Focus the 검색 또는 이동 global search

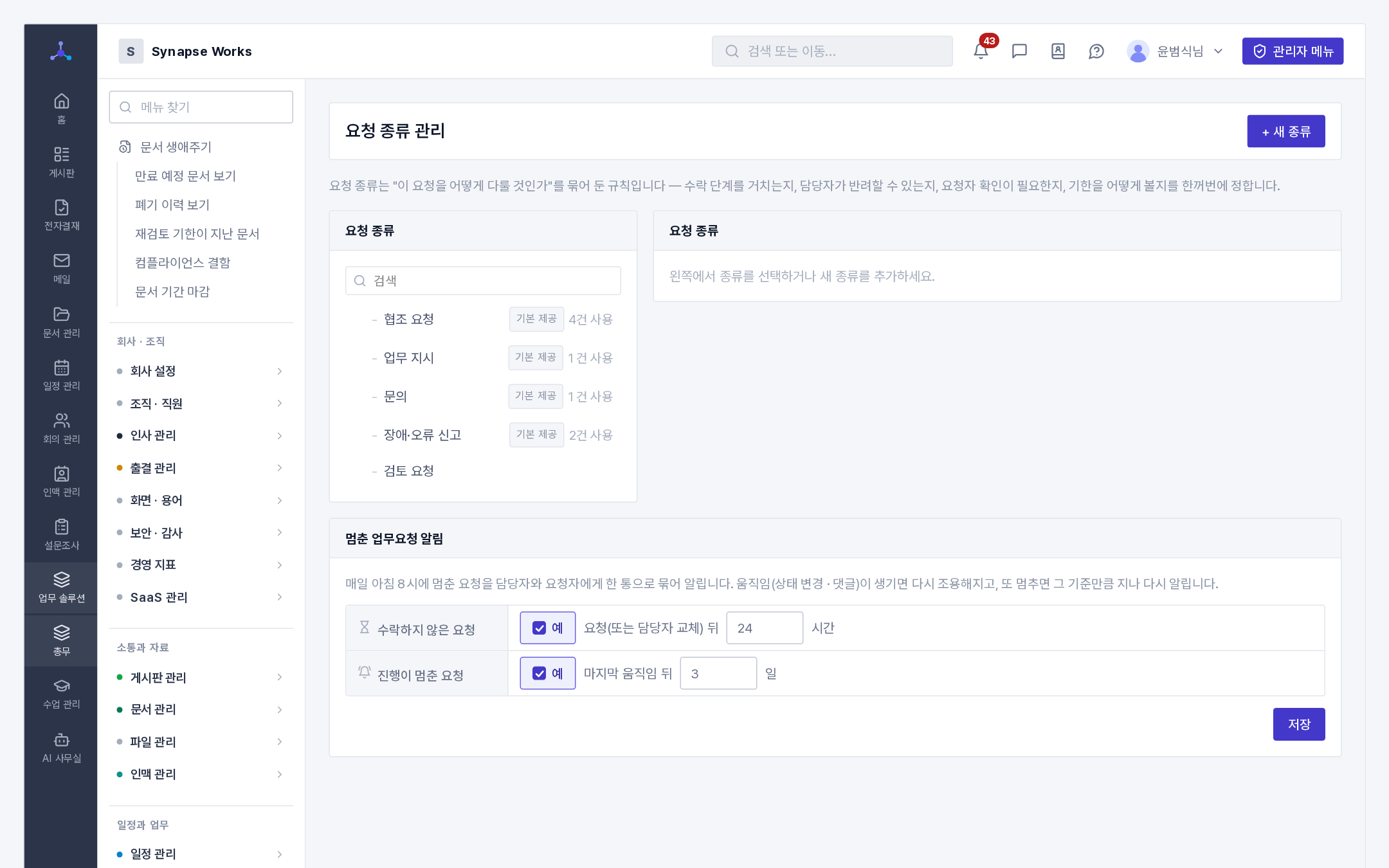pos(832,51)
